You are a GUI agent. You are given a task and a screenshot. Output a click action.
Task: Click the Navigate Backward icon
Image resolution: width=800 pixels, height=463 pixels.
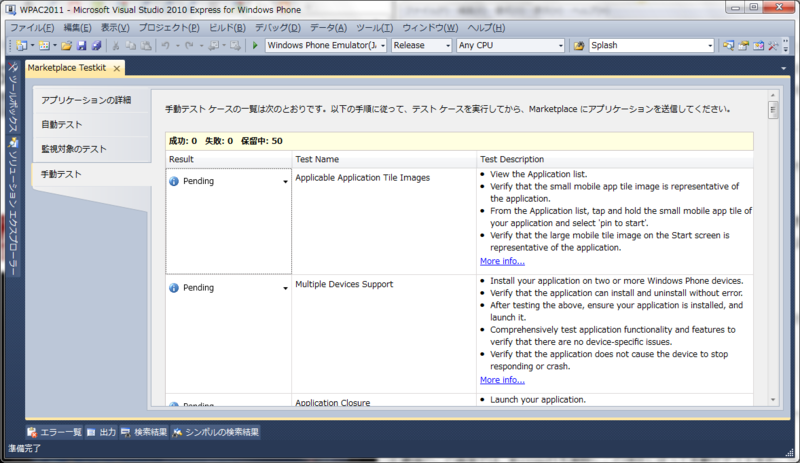(x=214, y=45)
